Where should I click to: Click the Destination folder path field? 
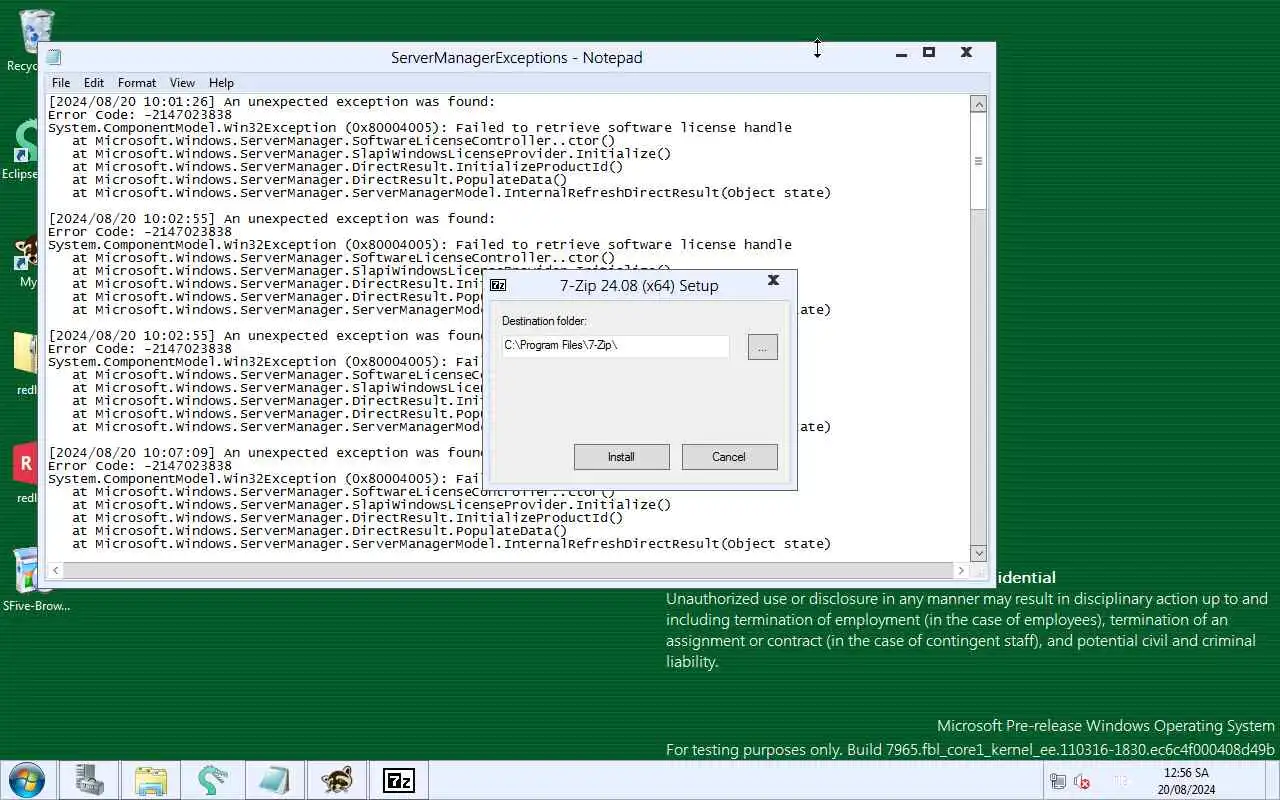click(616, 346)
